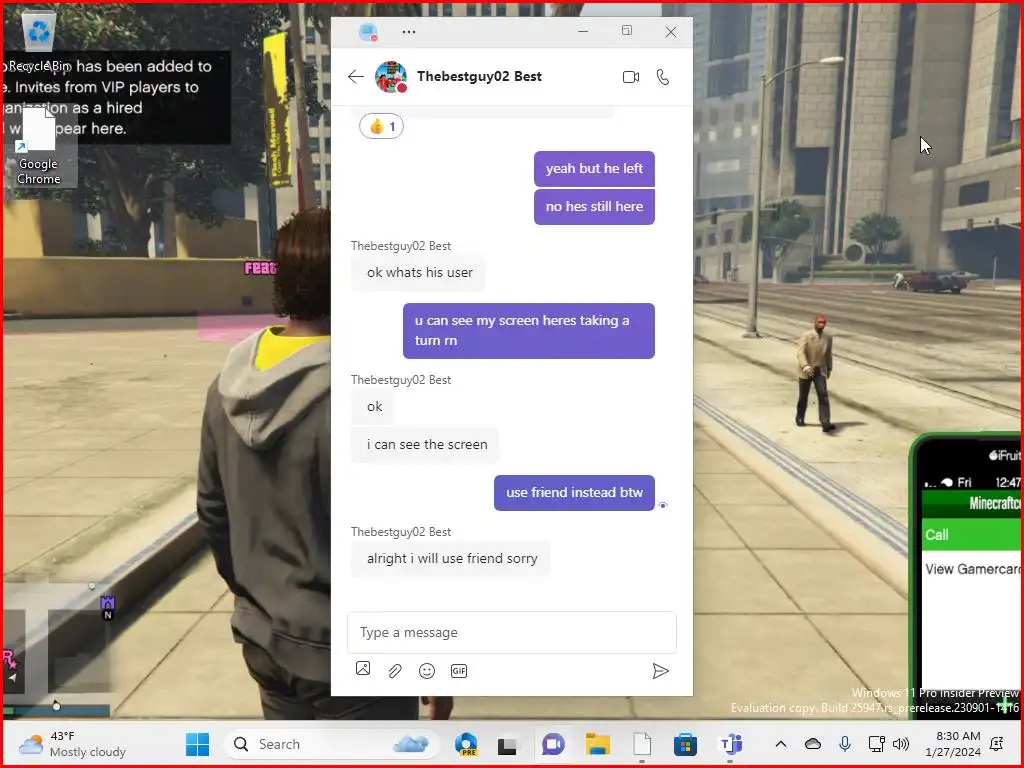1024x768 pixels.
Task: Open Microsoft Store from the taskbar
Action: 685,744
